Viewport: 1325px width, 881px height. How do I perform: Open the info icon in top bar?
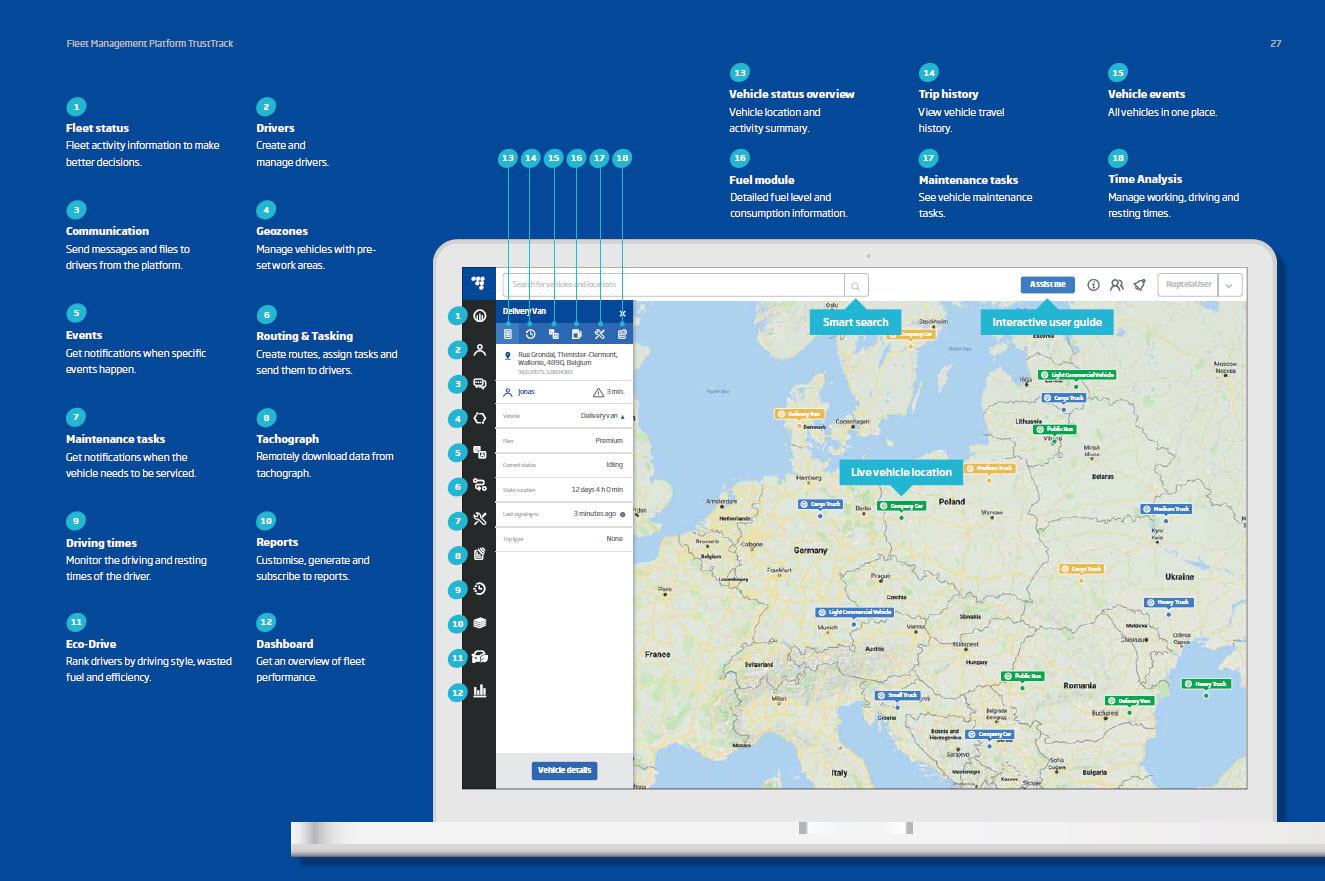(1093, 285)
